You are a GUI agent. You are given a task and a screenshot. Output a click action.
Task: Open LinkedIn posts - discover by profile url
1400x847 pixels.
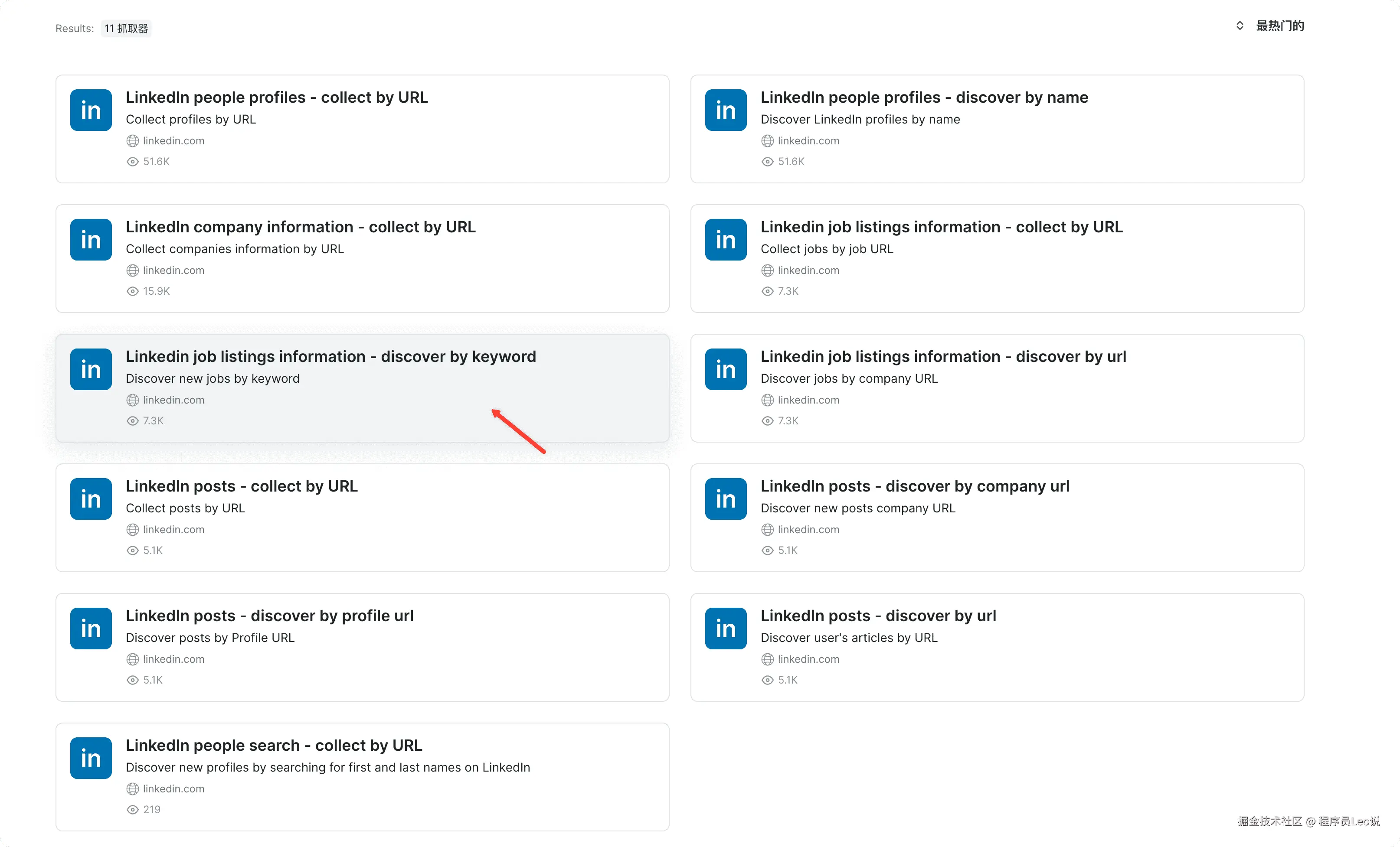(269, 616)
